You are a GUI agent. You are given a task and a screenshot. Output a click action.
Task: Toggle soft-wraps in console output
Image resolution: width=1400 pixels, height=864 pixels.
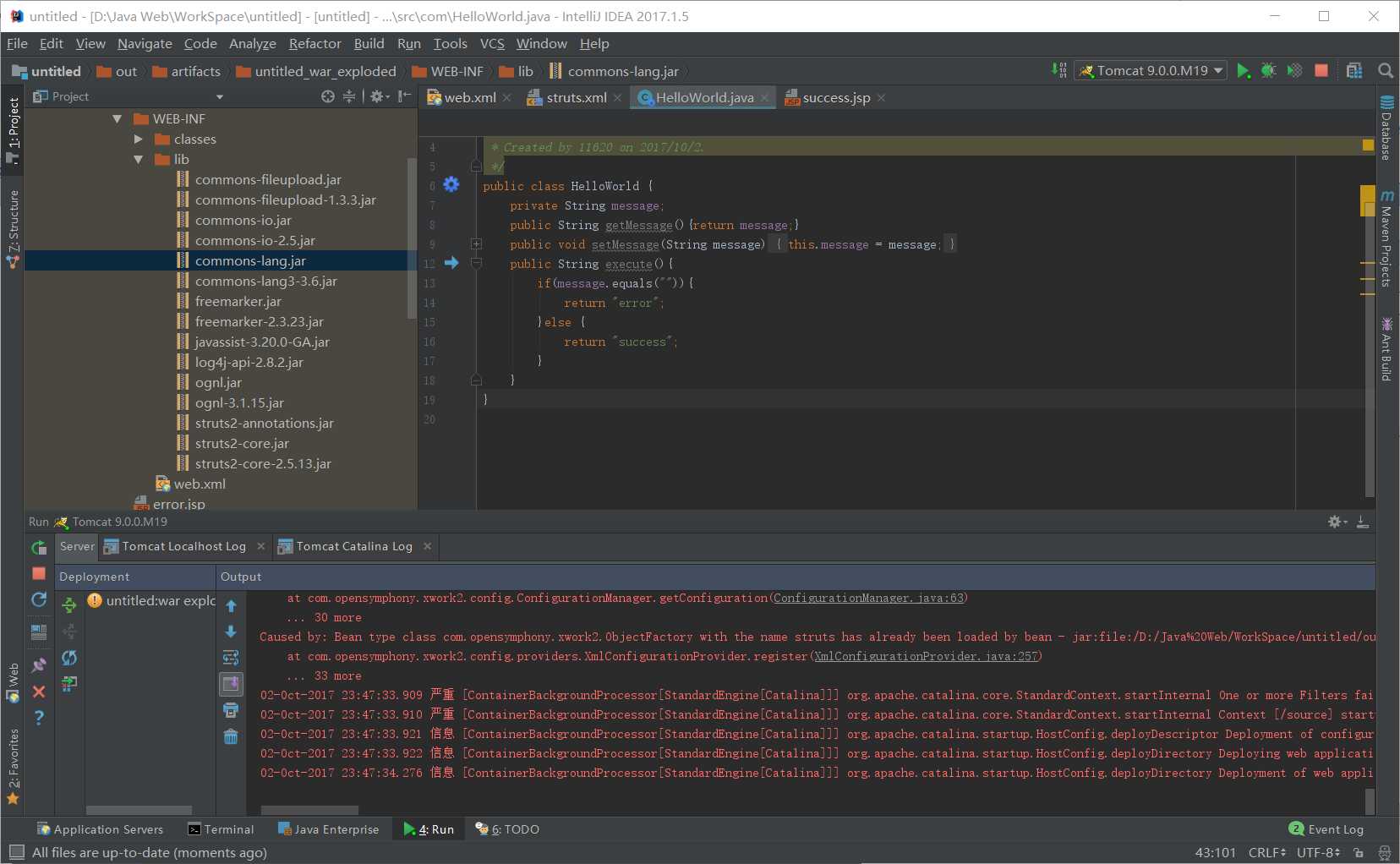[231, 658]
